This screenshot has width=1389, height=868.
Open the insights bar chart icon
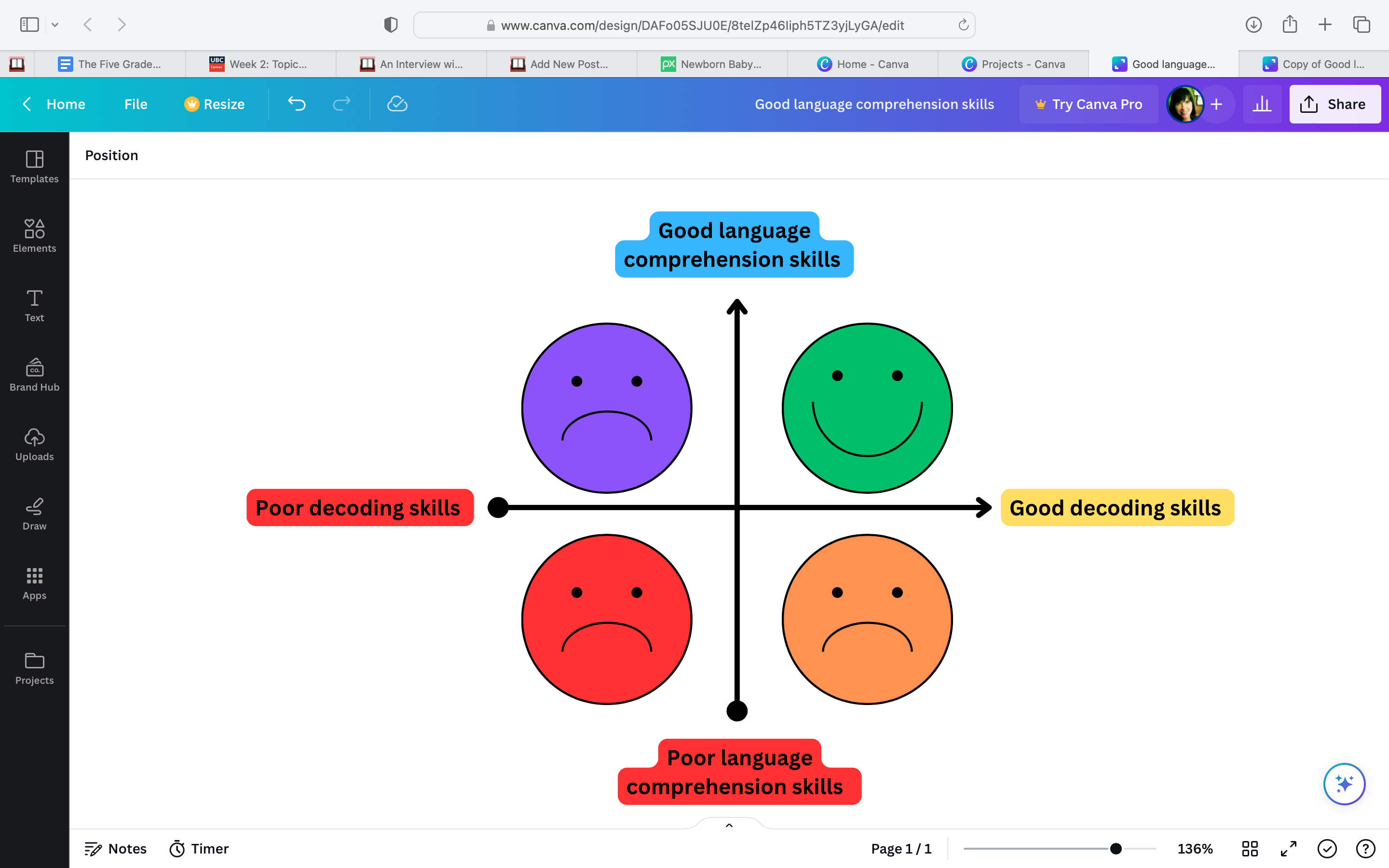point(1262,104)
